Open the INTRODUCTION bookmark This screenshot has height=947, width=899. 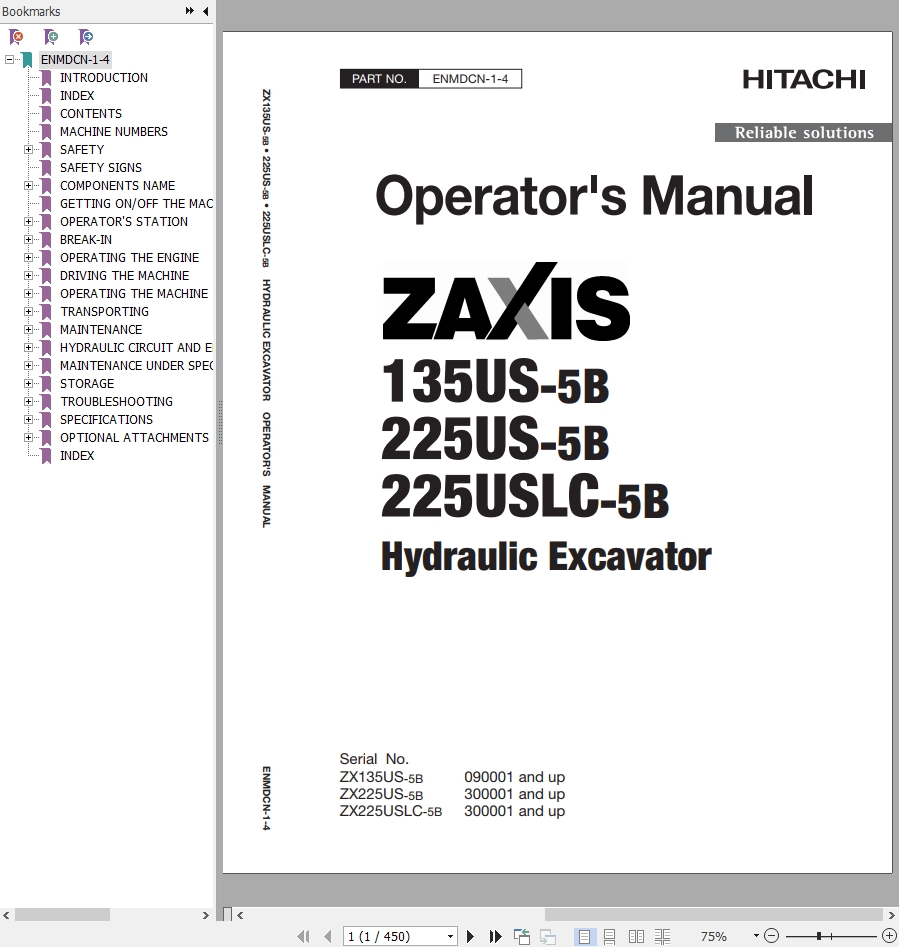pos(104,77)
